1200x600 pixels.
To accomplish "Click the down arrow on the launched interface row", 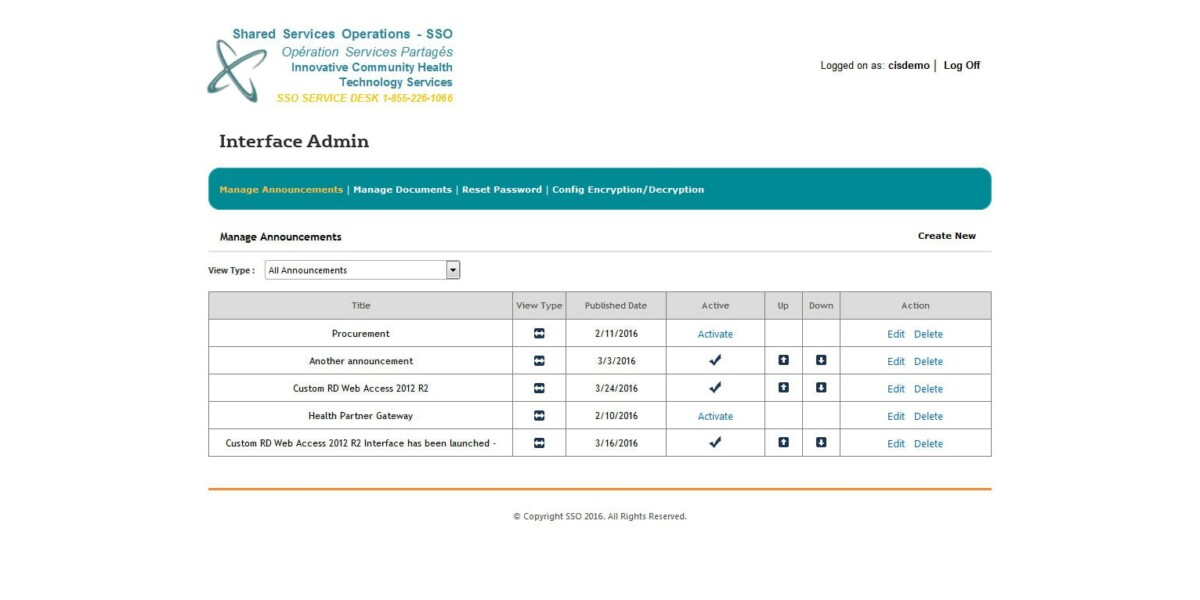I will coord(821,443).
